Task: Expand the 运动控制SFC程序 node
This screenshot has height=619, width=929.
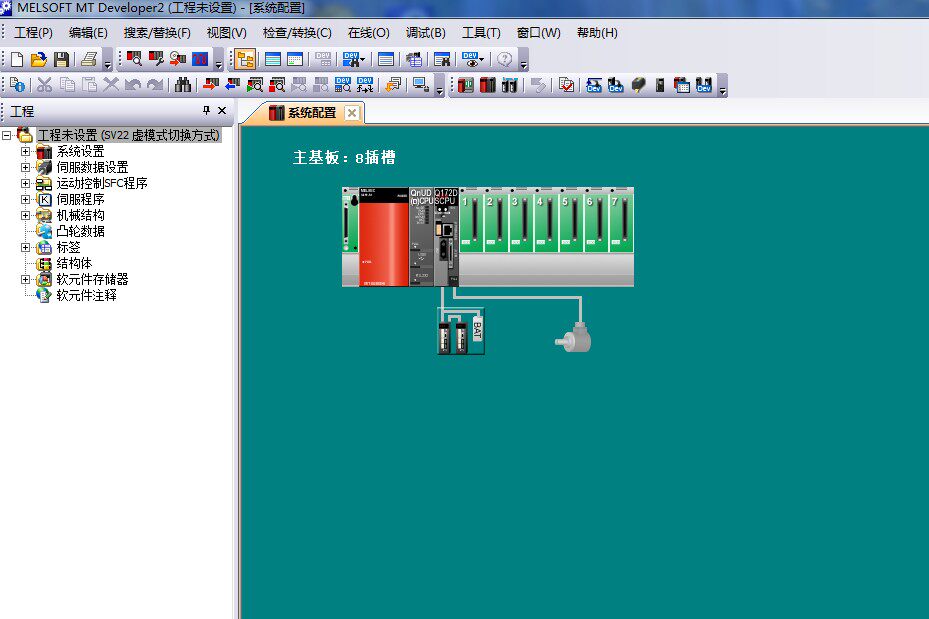Action: [x=25, y=184]
